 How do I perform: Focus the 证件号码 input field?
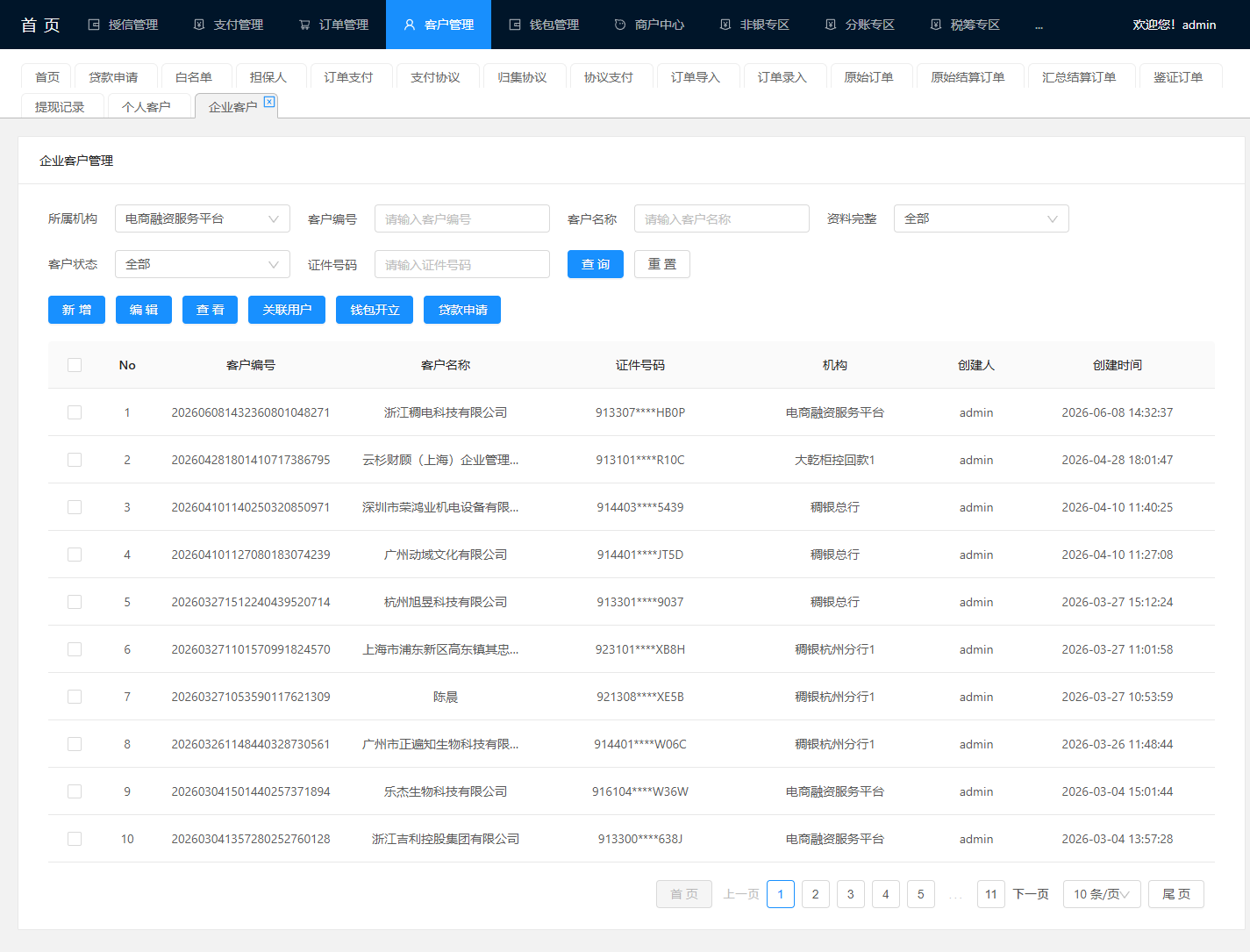tap(462, 264)
